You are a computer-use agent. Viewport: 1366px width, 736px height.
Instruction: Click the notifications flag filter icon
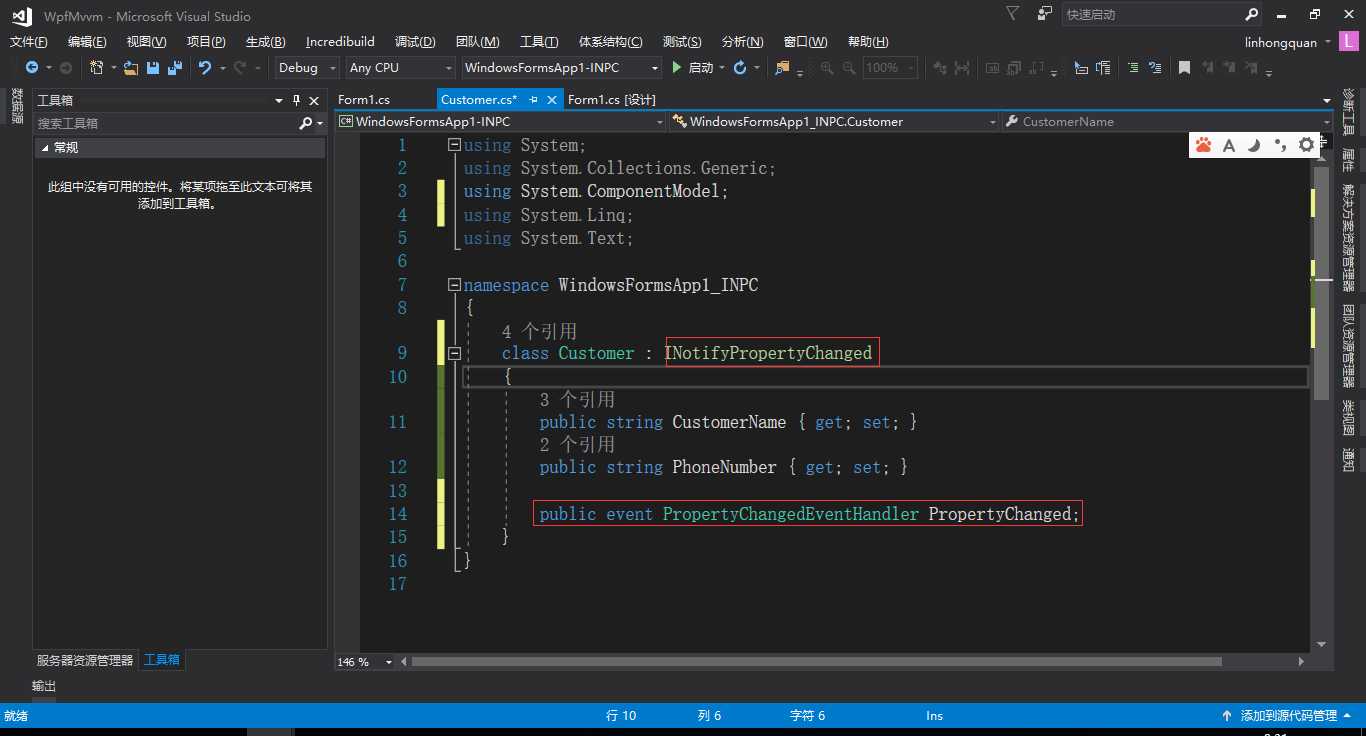pos(1013,14)
